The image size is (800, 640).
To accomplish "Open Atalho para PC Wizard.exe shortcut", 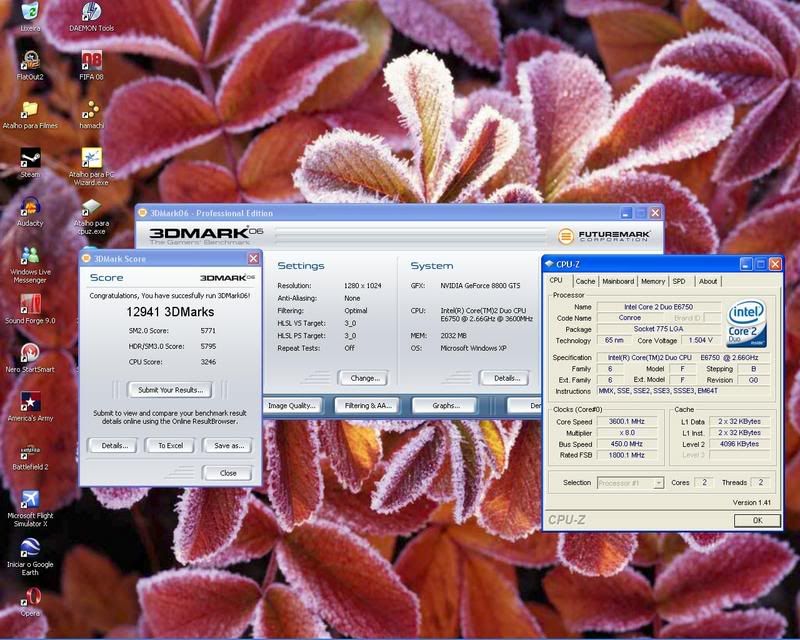I will tap(91, 165).
